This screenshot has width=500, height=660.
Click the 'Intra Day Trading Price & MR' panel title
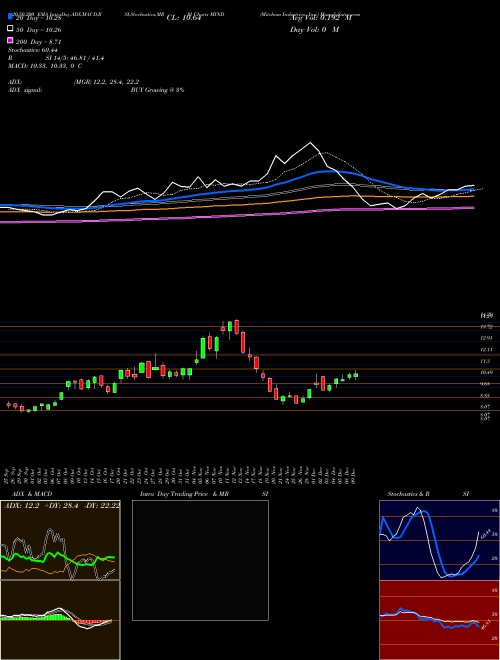(184, 494)
